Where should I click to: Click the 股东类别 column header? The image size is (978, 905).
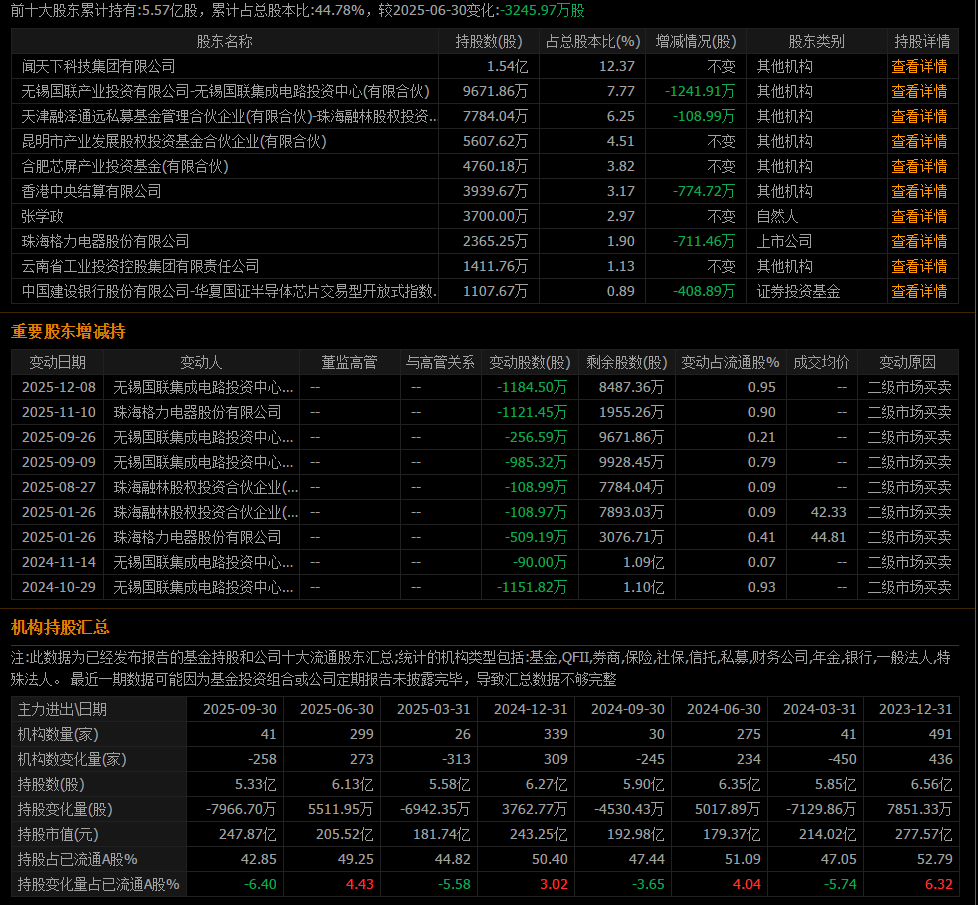pos(816,41)
